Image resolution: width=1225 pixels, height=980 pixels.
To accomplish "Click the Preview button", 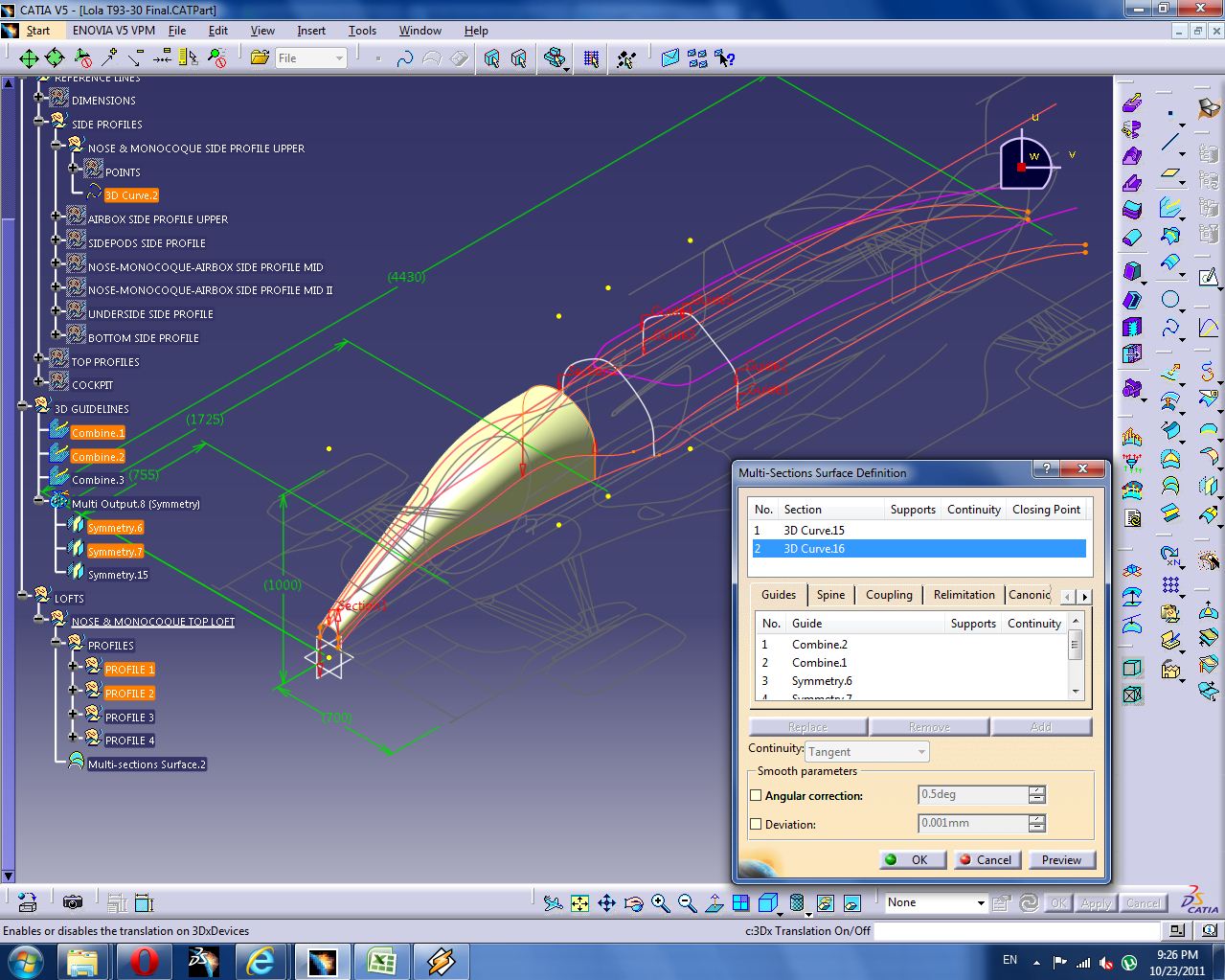I will pyautogui.click(x=1061, y=859).
